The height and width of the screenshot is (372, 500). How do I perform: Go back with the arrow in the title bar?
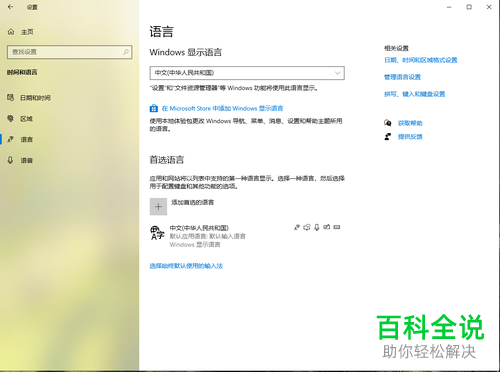(10, 7)
